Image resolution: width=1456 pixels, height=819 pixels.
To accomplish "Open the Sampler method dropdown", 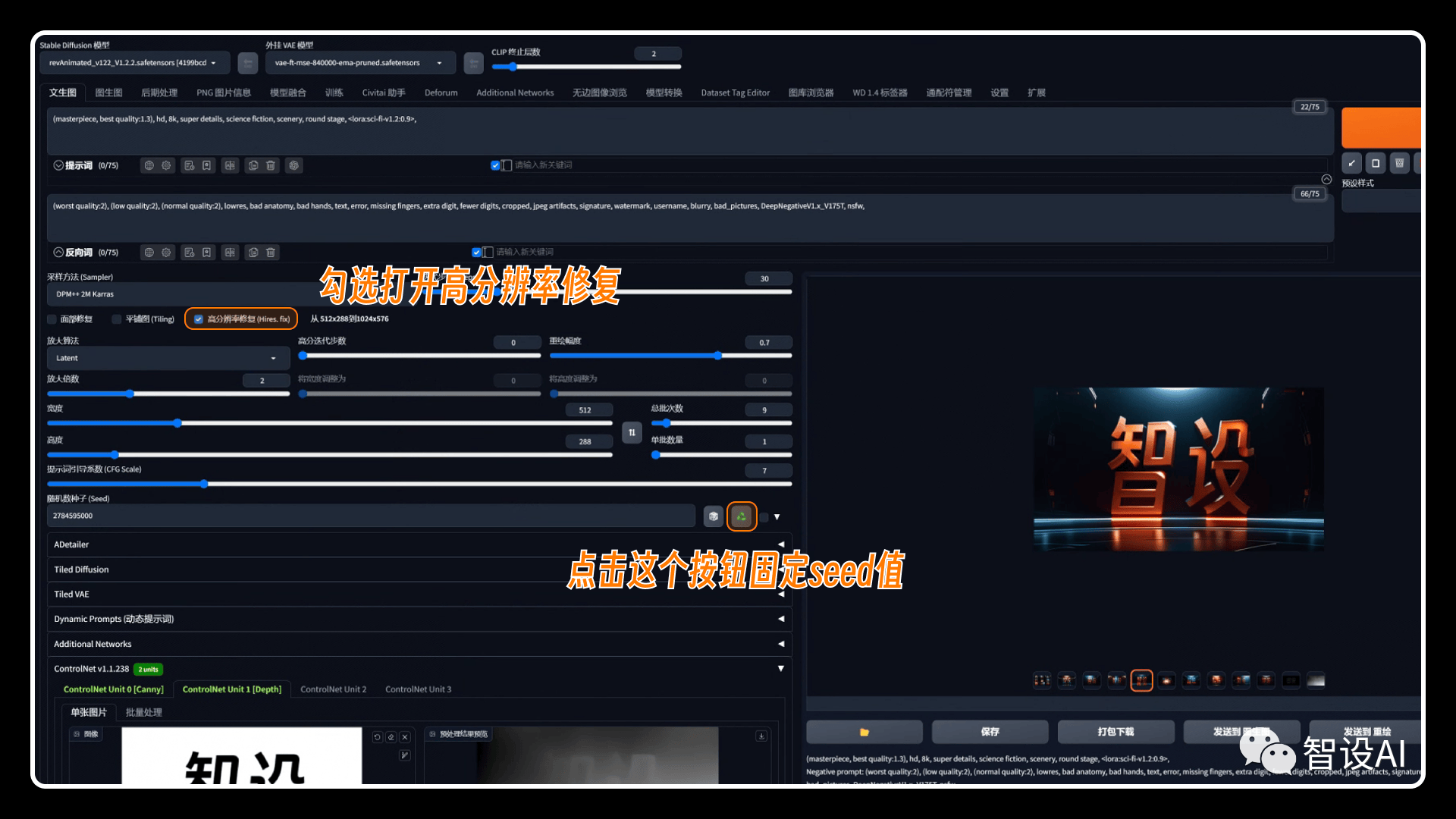I will coord(182,294).
